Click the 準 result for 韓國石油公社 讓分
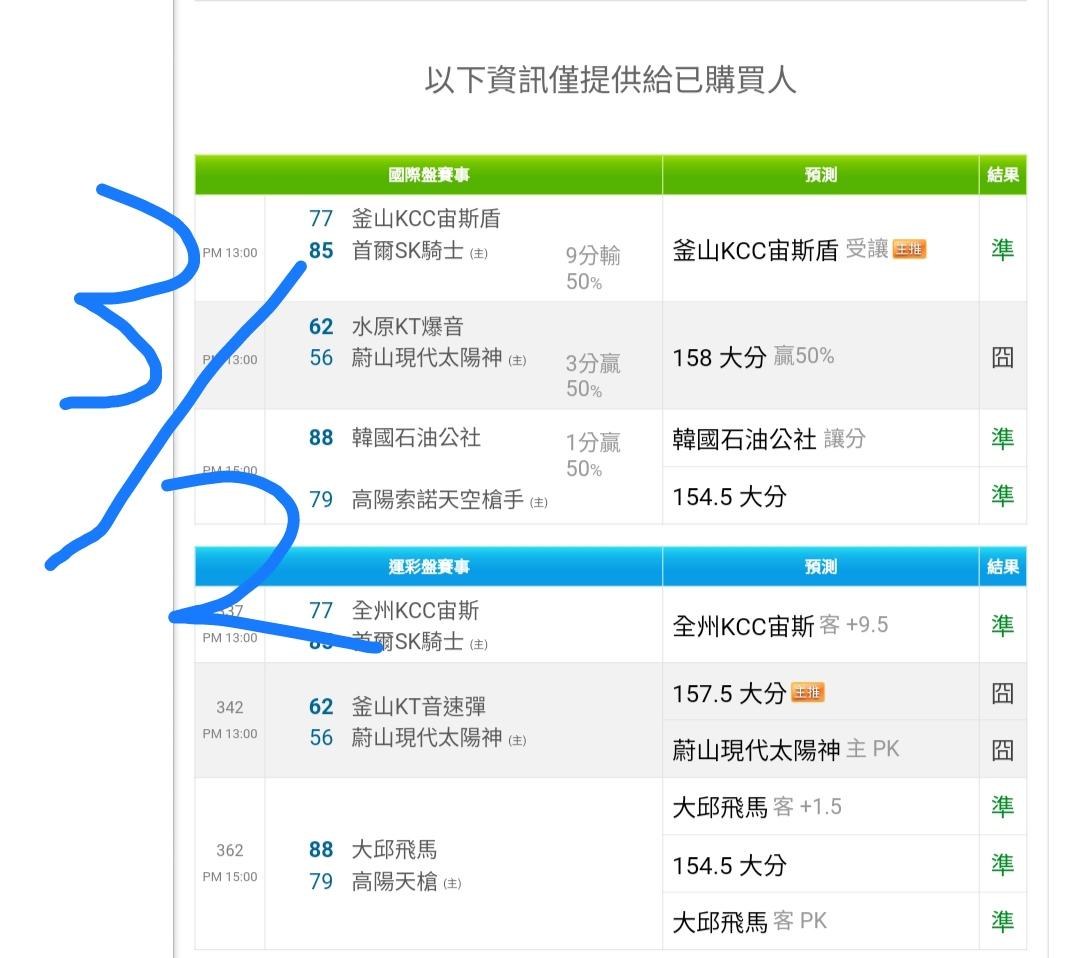Viewport: 1080px width, 958px height. point(1002,439)
